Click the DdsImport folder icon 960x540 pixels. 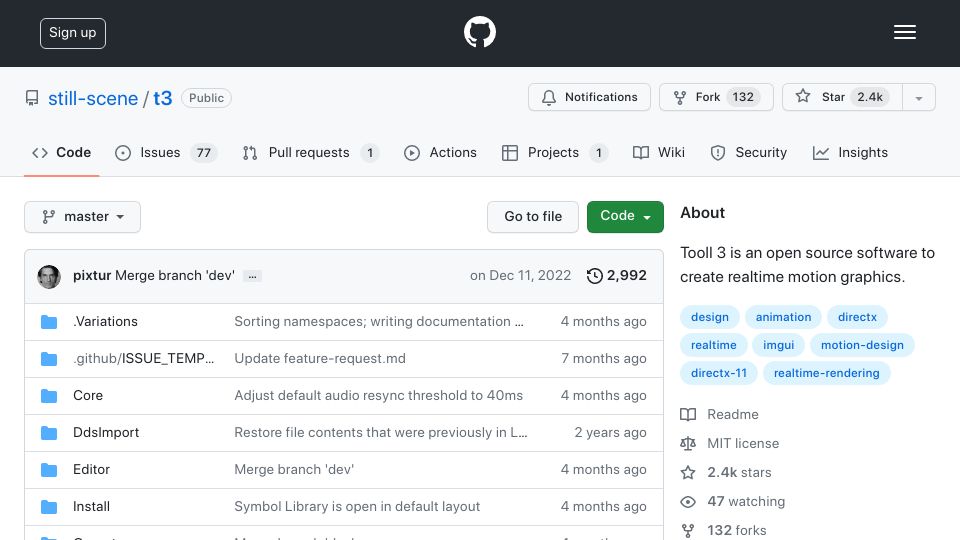point(49,433)
